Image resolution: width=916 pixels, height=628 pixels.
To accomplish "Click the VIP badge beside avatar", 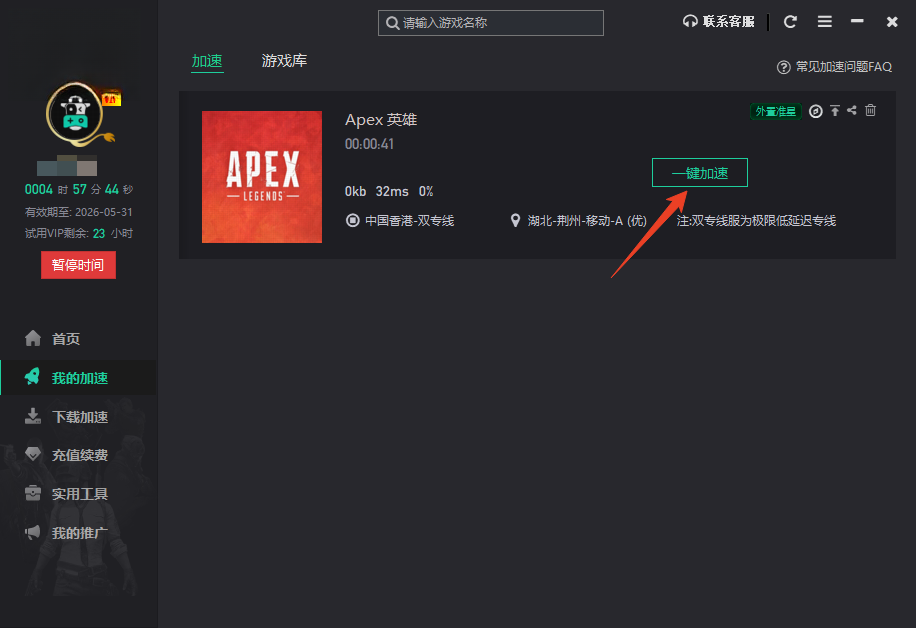I will click(x=111, y=99).
